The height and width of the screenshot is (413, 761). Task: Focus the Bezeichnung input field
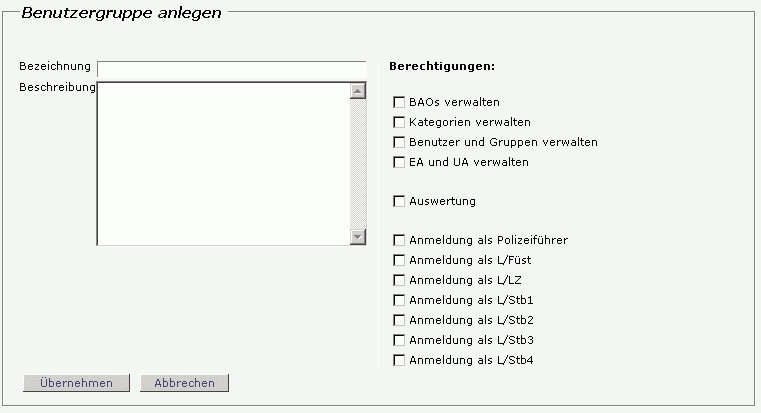[x=231, y=68]
